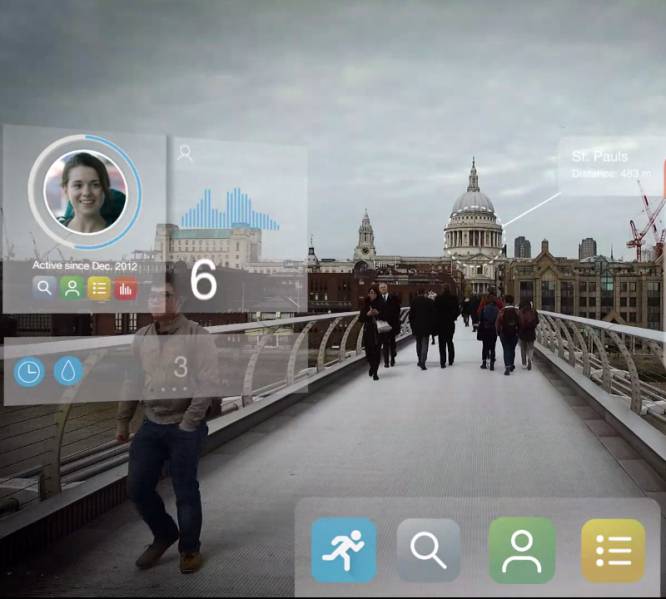Viewport: 666px width, 599px height.
Task: Click the 'Active since Dec. 2012' text
Action: [x=83, y=265]
